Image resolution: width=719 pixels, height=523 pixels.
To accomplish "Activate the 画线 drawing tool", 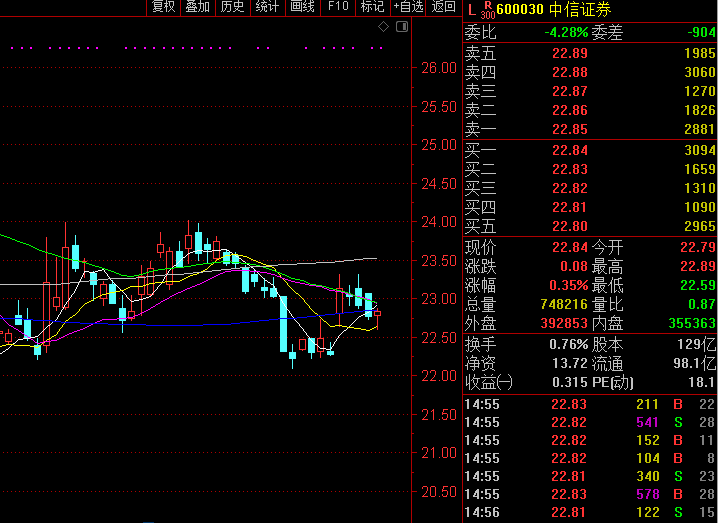I will coord(303,7).
